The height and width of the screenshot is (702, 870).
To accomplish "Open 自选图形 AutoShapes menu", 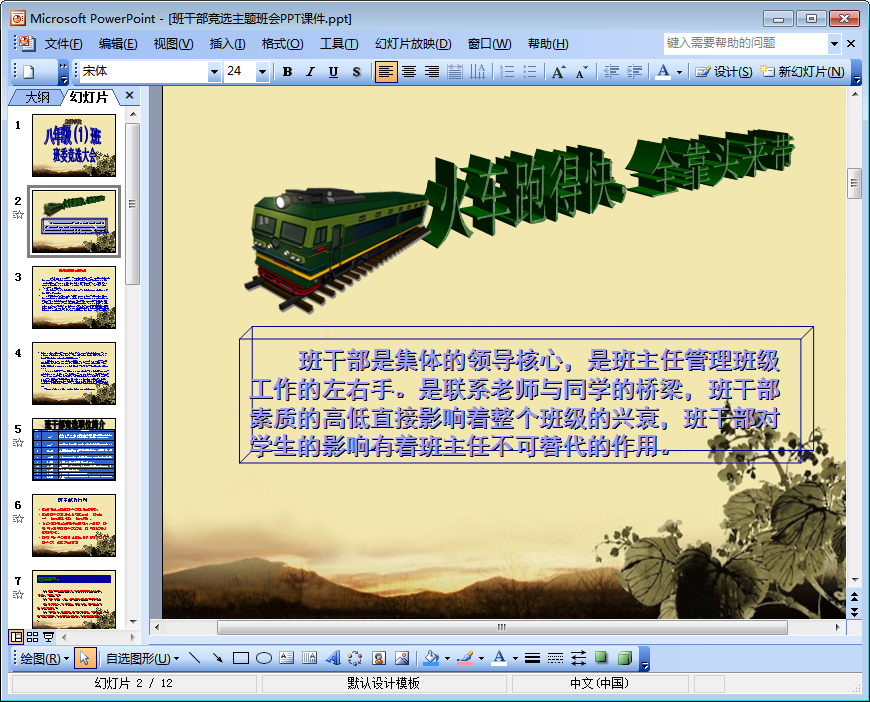I will coord(143,659).
